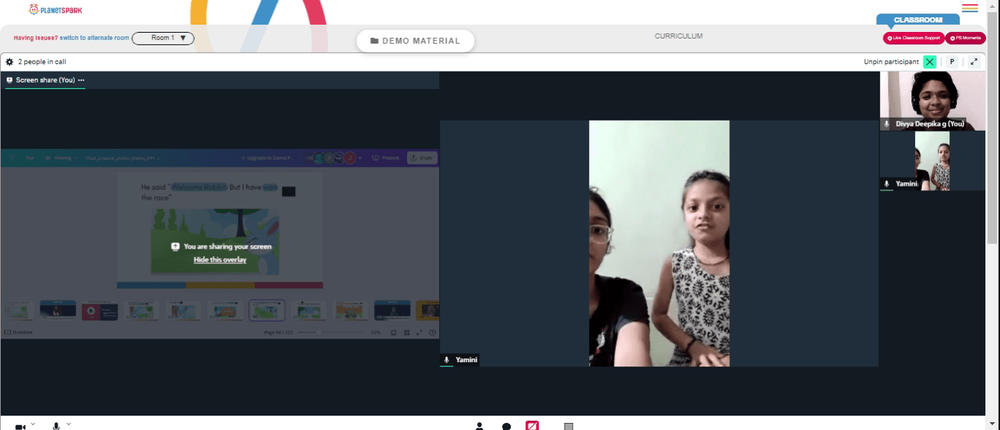Stop screen sharing with the red icon
This screenshot has width=1000, height=430.
tap(533, 426)
